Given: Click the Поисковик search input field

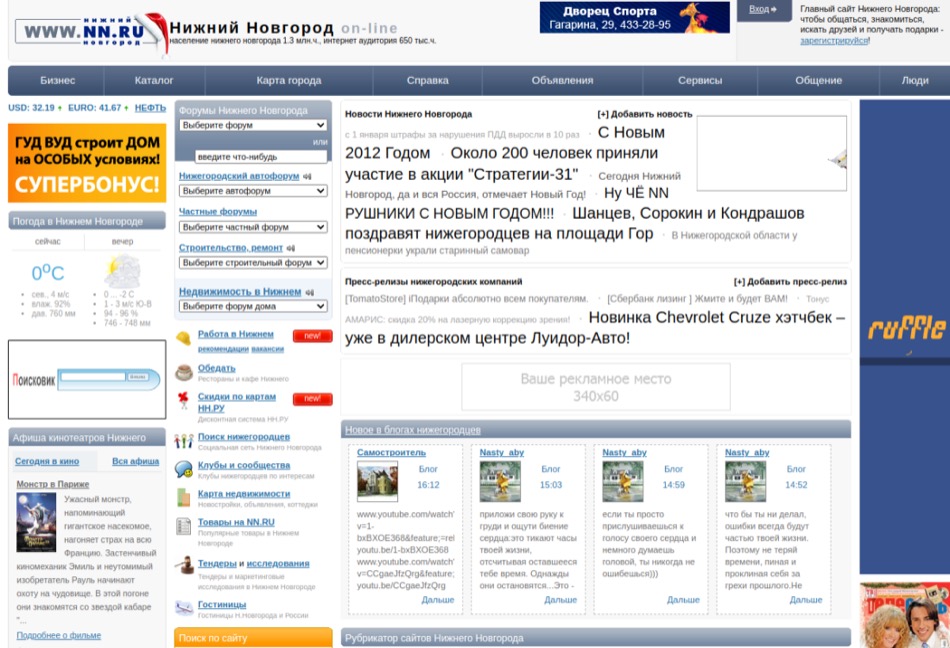Looking at the screenshot, I should (x=93, y=377).
